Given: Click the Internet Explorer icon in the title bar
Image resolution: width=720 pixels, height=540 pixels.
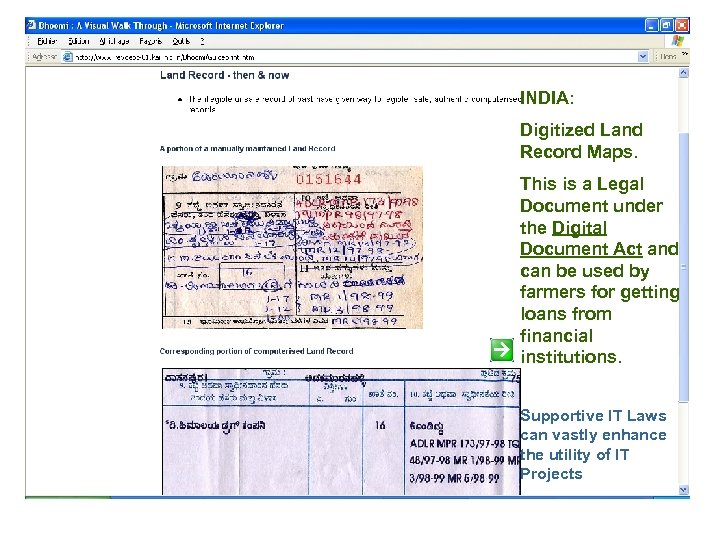Looking at the screenshot, I should click(x=32, y=25).
